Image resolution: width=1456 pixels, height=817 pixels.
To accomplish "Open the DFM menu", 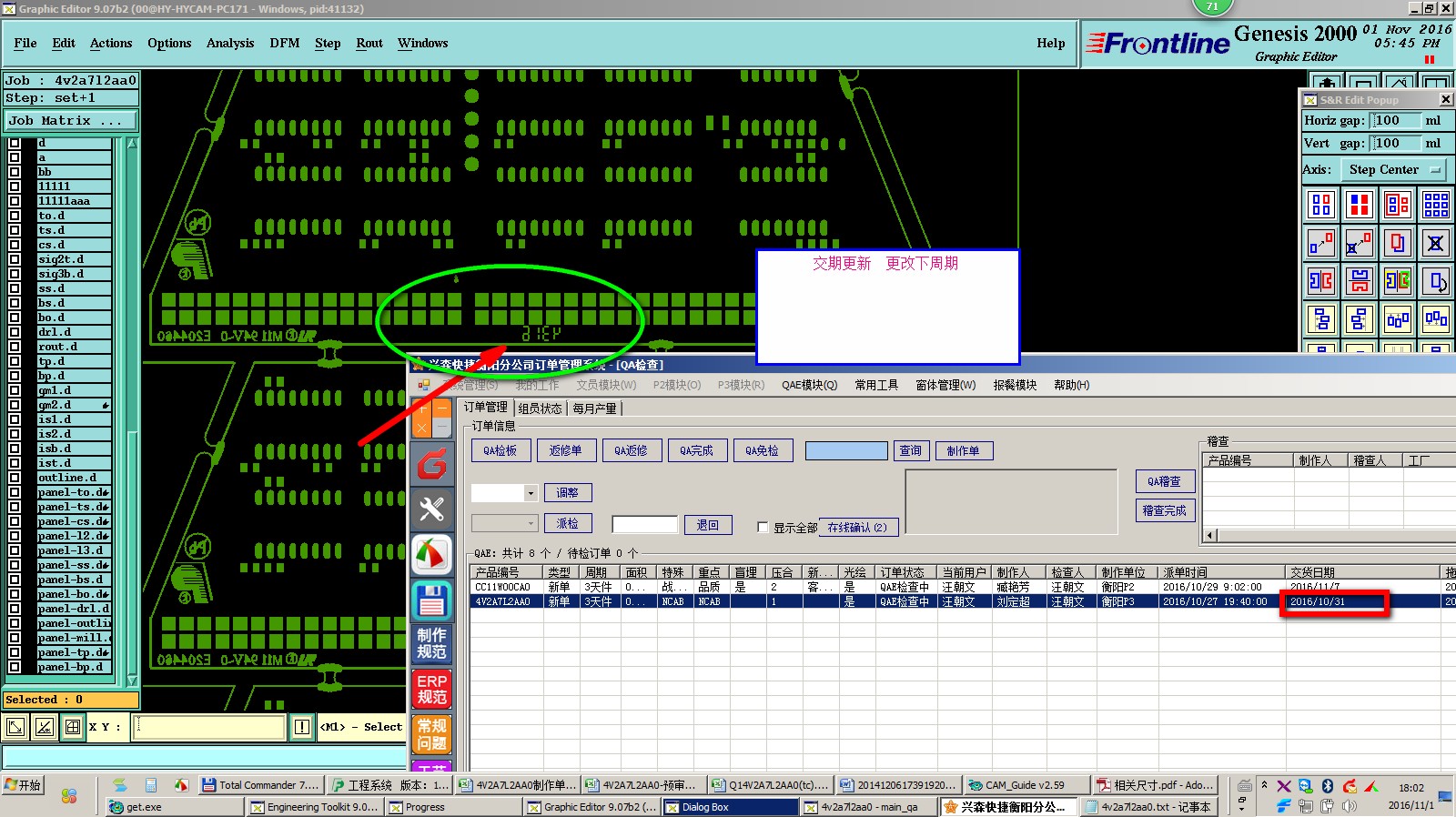I will coord(285,43).
